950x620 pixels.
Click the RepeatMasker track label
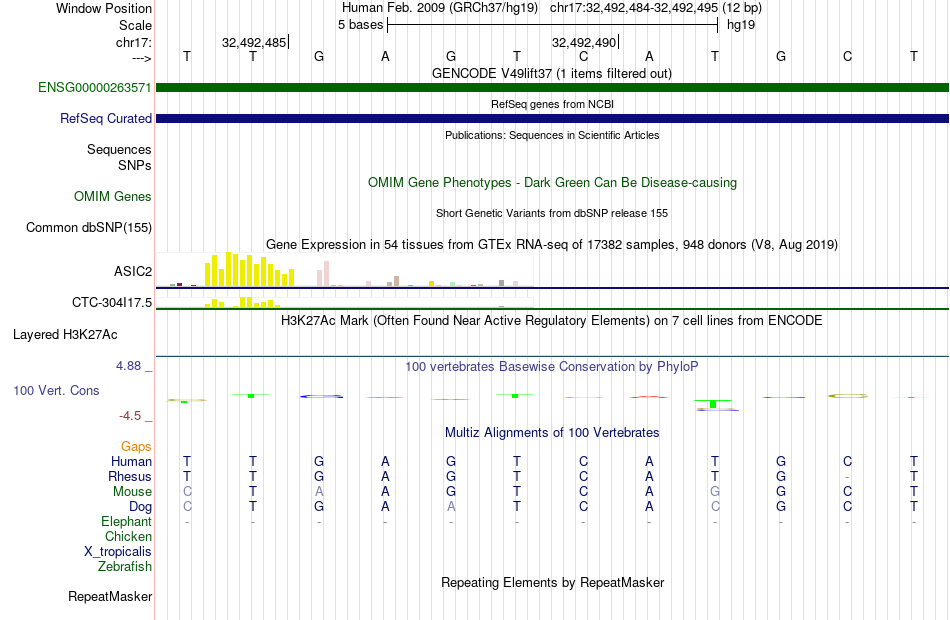[110, 596]
